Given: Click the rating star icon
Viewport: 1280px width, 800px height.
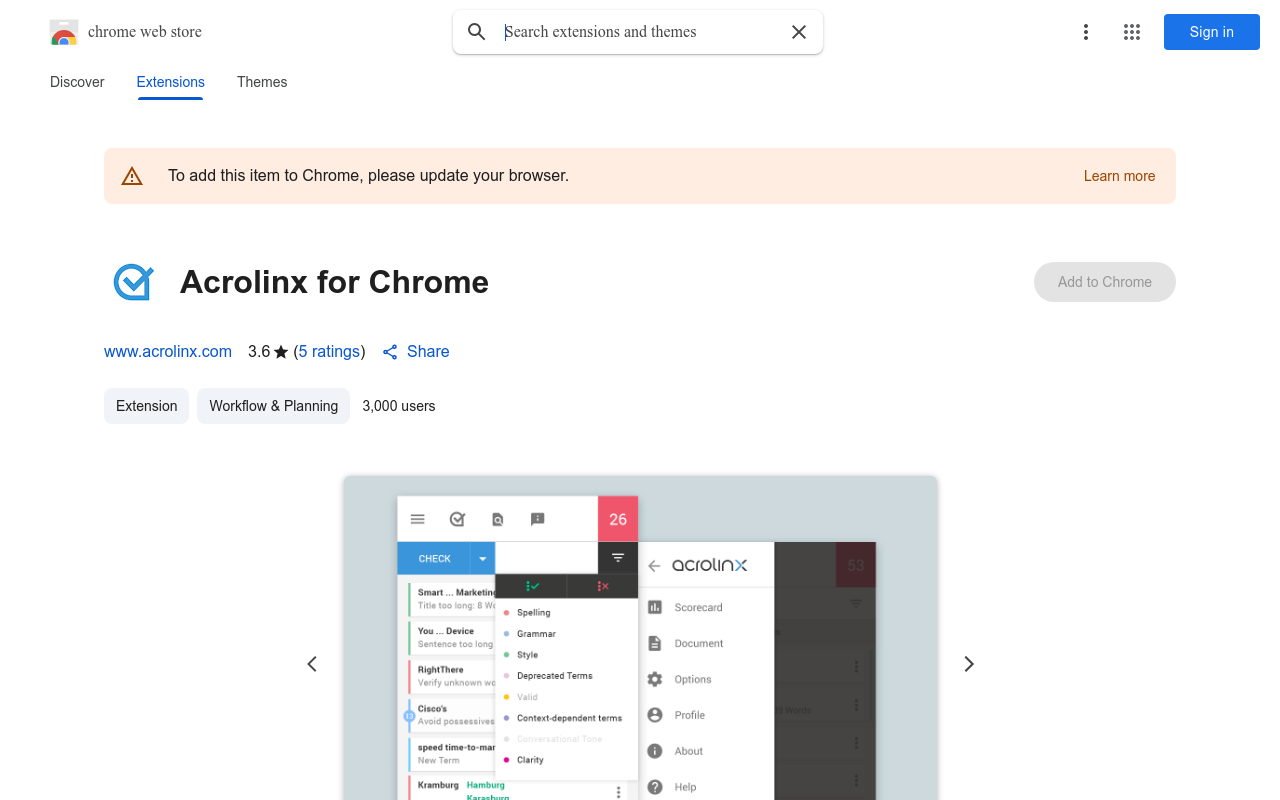Looking at the screenshot, I should (x=281, y=352).
